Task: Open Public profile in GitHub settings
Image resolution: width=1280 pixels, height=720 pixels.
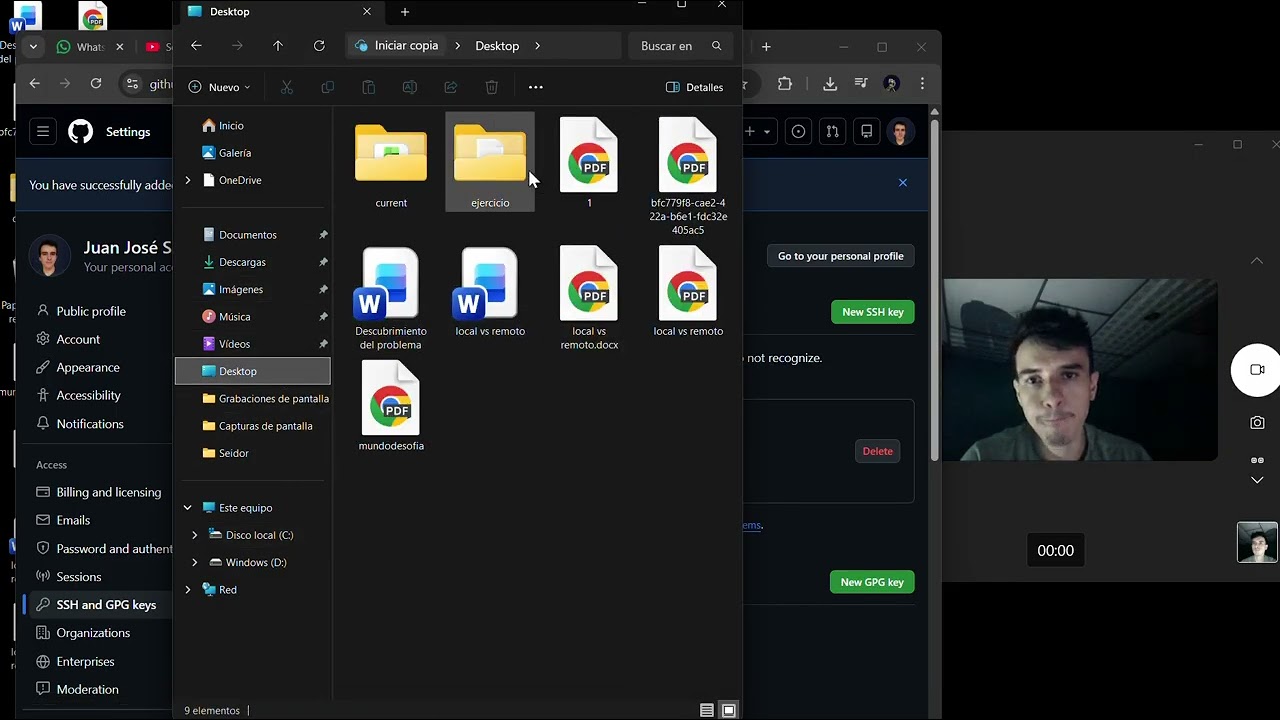Action: point(90,311)
